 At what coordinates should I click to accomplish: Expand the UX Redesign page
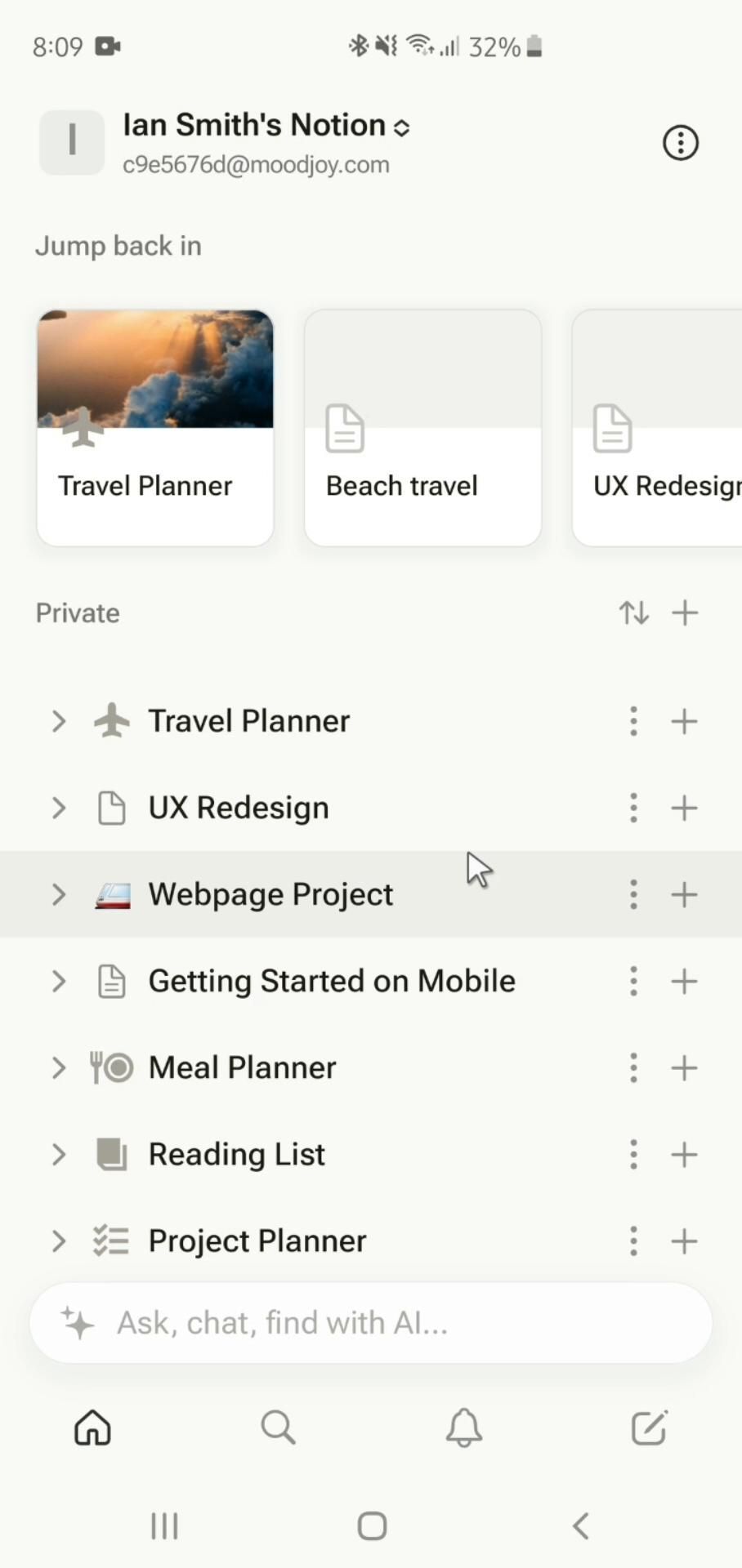[x=58, y=808]
